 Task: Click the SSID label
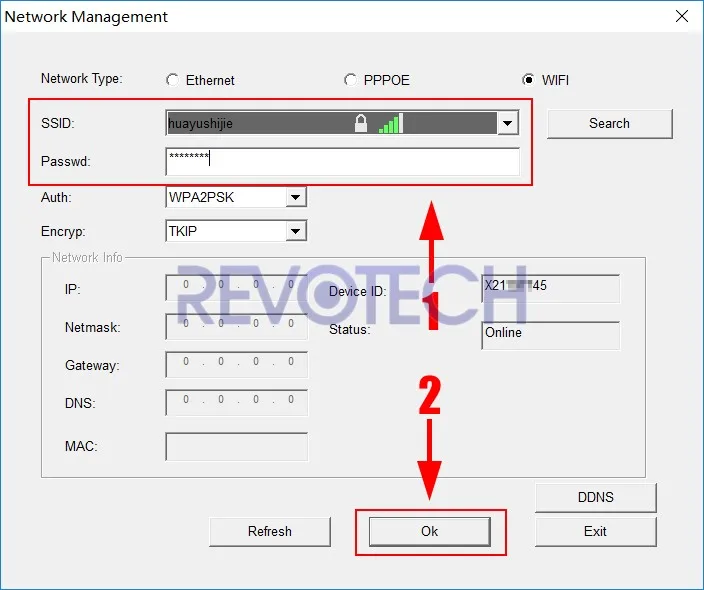click(57, 123)
